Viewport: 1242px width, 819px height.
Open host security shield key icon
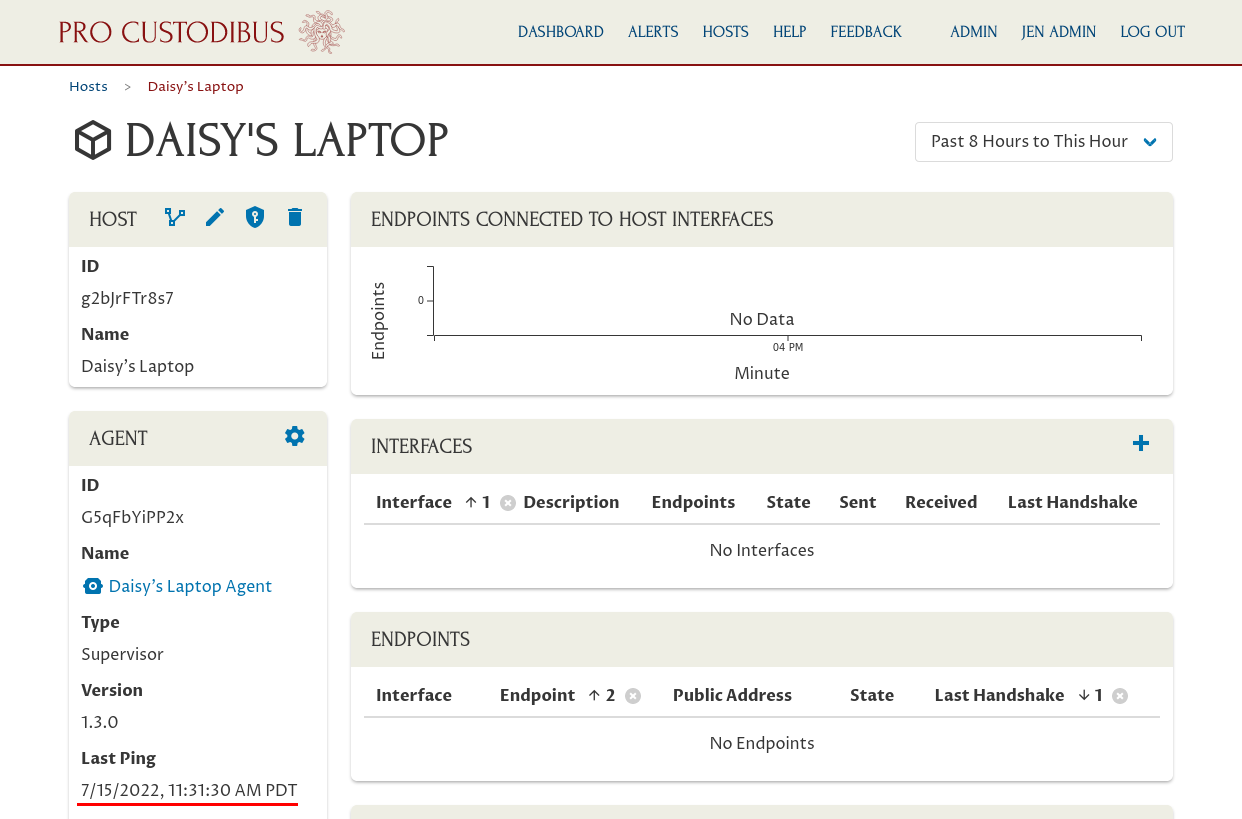(x=255, y=217)
